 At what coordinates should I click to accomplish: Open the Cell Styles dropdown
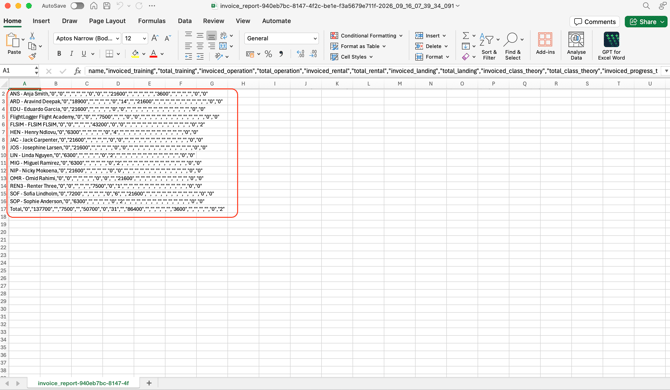click(352, 57)
